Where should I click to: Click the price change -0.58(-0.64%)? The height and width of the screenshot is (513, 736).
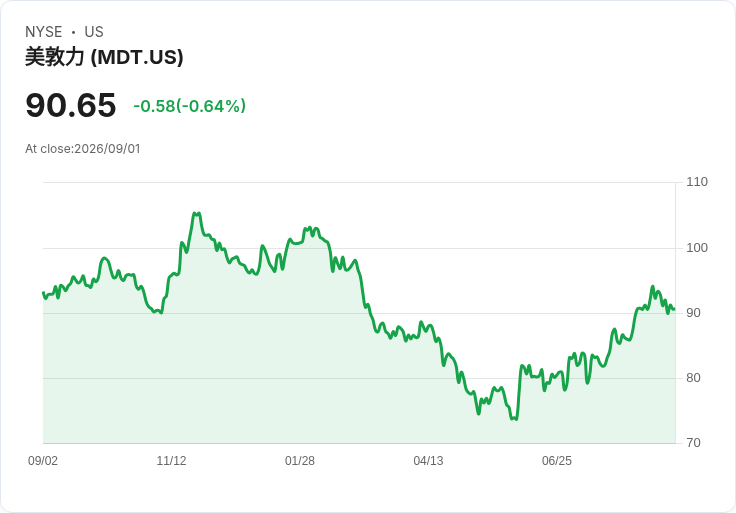pyautogui.click(x=190, y=106)
